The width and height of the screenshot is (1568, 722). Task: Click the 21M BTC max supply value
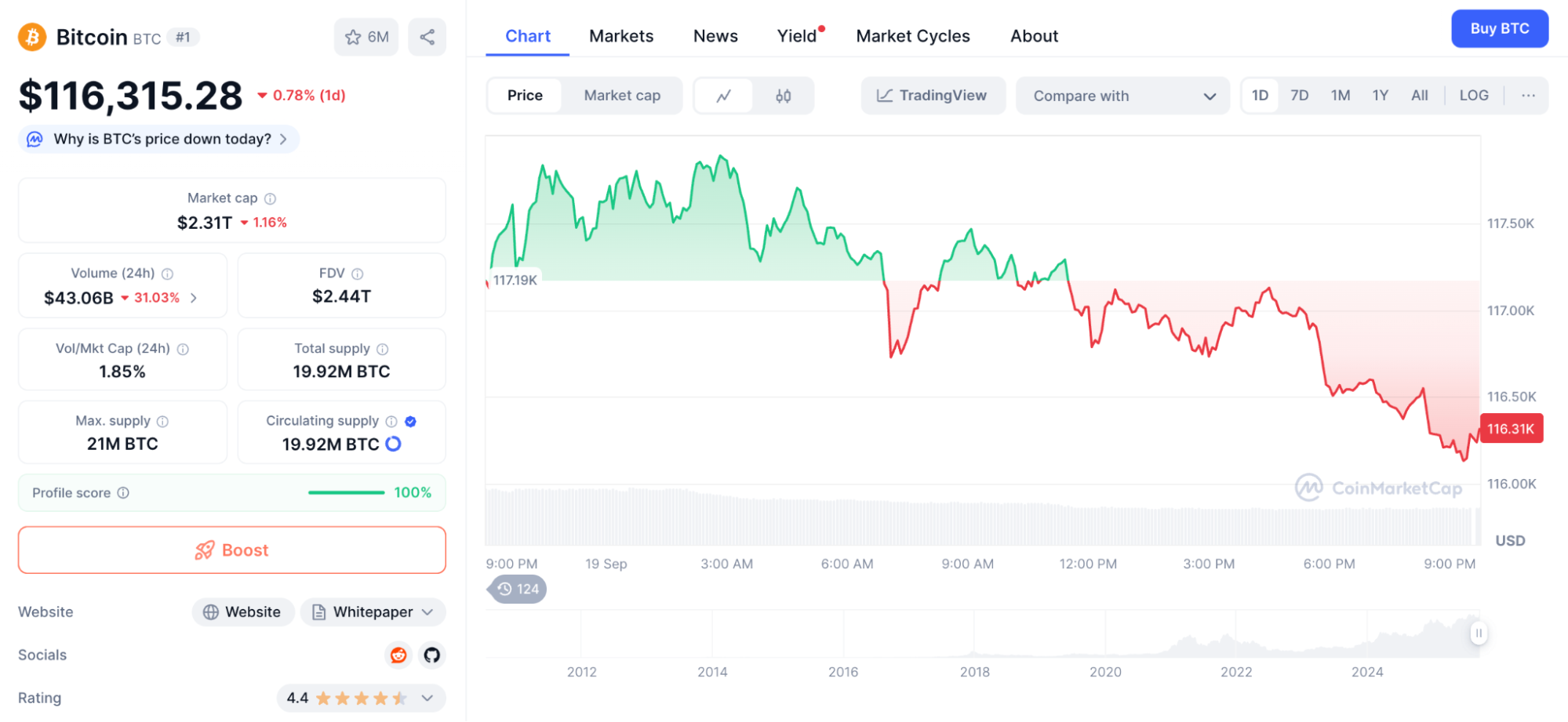pos(122,444)
